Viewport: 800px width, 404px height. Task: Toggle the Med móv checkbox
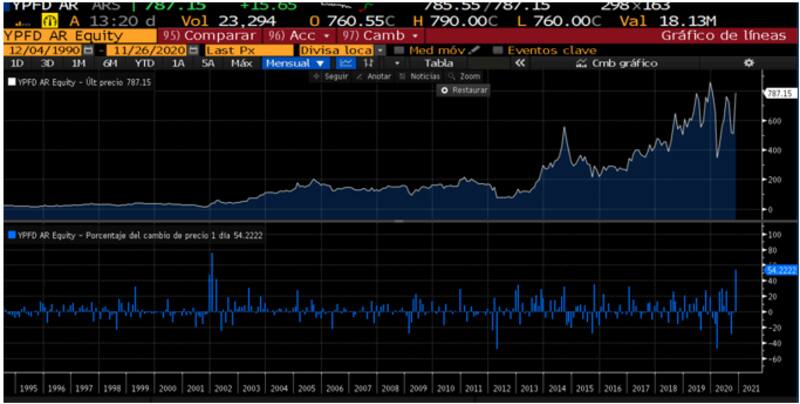(398, 50)
